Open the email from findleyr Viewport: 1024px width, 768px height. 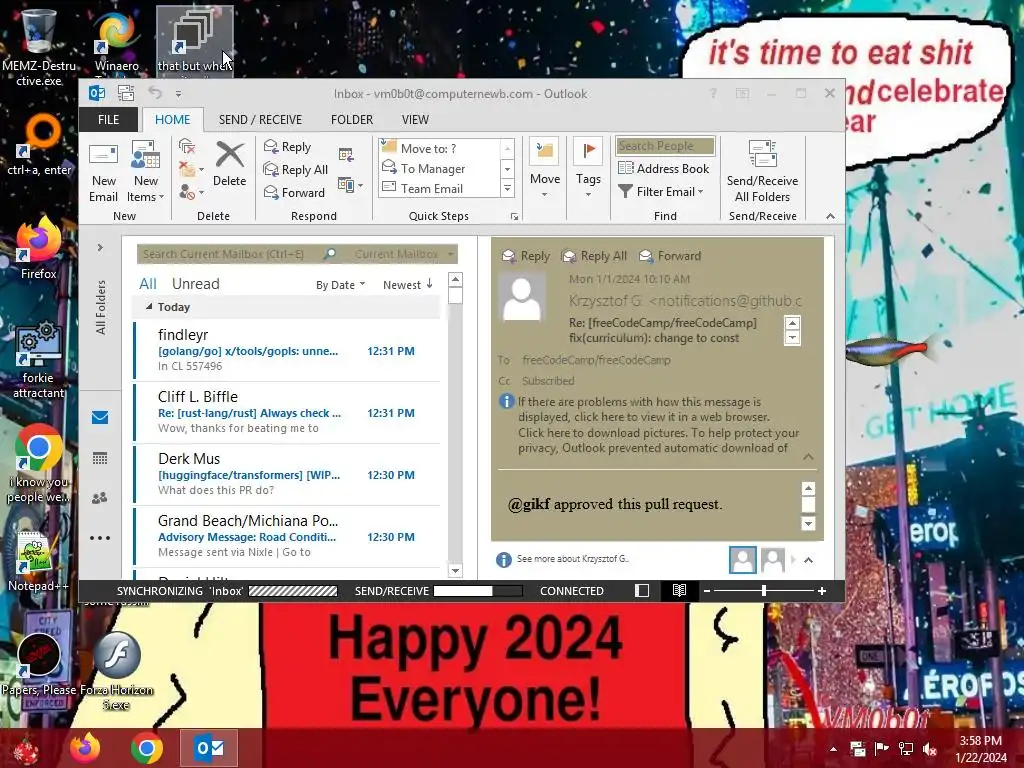coord(287,349)
